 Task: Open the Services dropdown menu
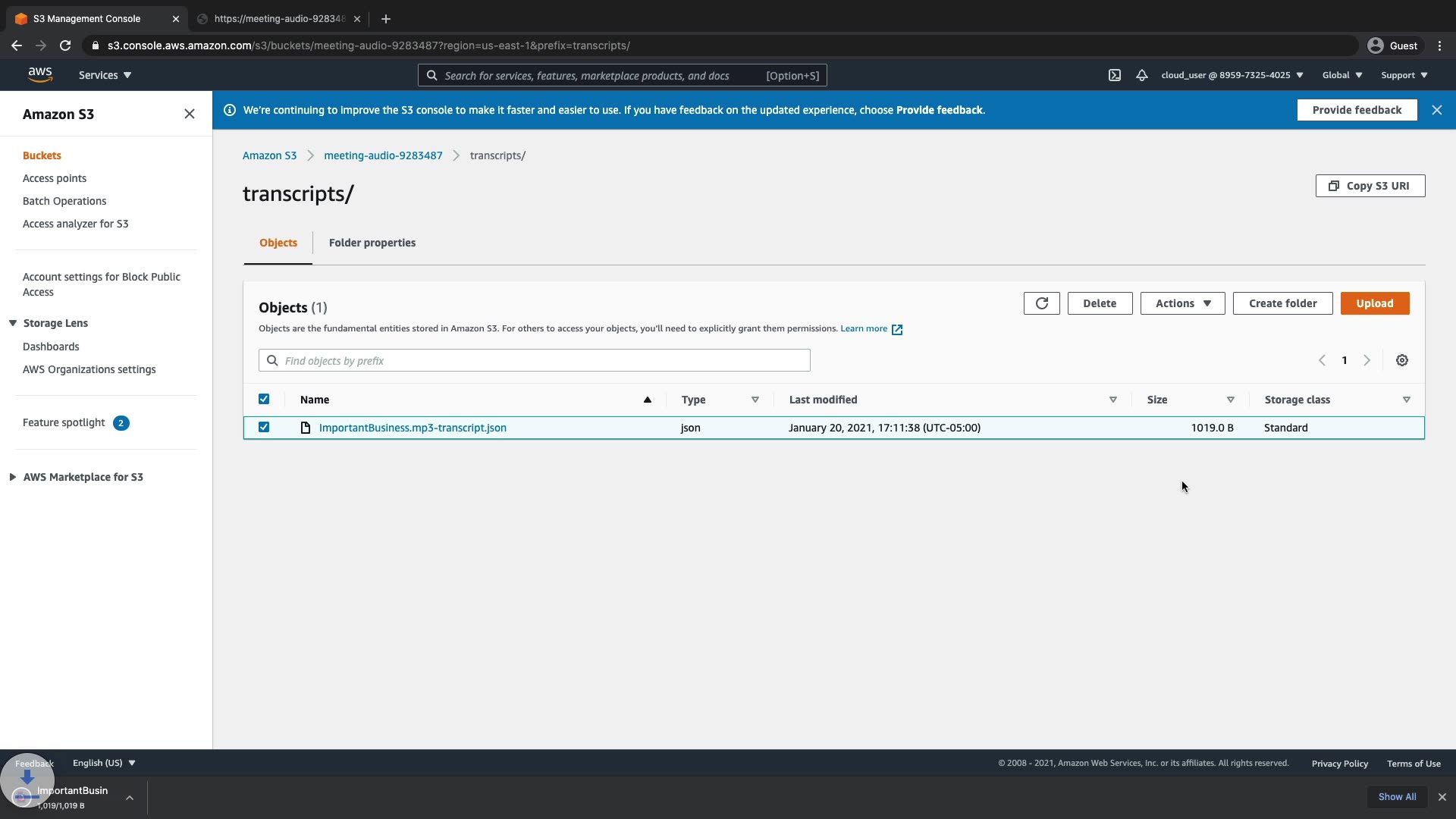(105, 75)
